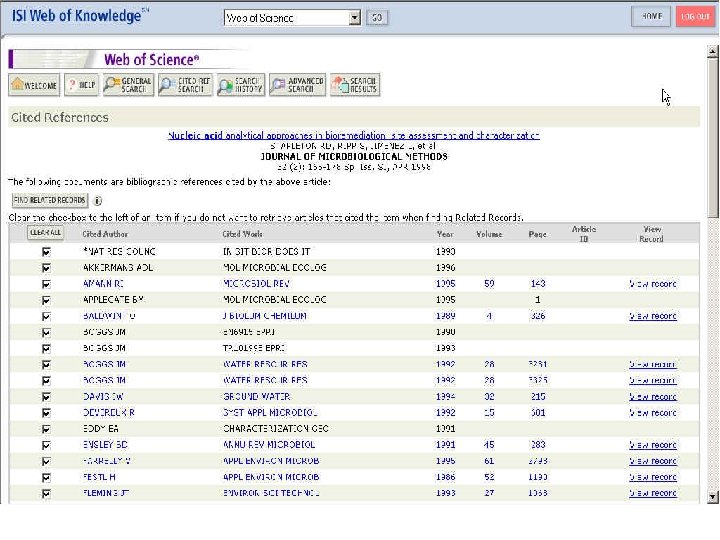Open SYST APPL MICROBIOL cited work link
This screenshot has height=540, width=720.
270,413
